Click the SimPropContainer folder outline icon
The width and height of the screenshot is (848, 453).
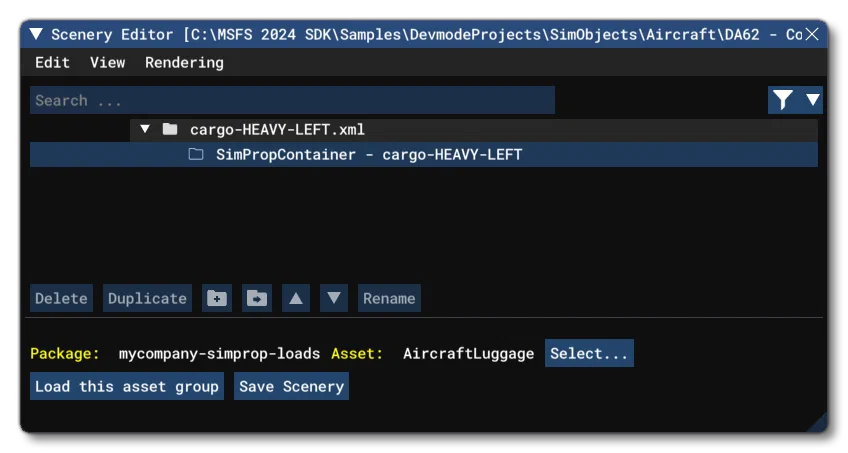(x=196, y=155)
